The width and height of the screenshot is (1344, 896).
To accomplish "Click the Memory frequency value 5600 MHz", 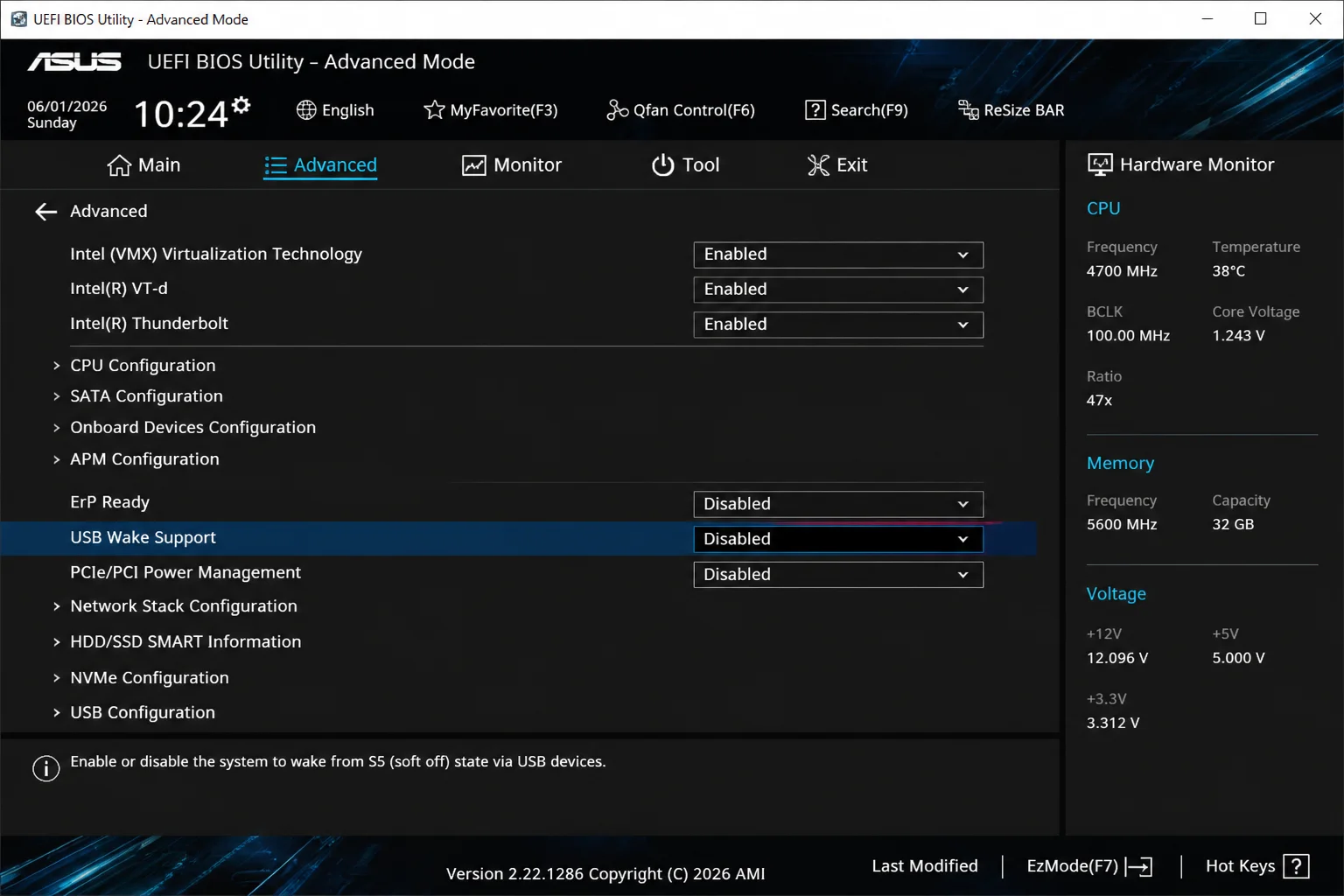I will pyautogui.click(x=1122, y=524).
